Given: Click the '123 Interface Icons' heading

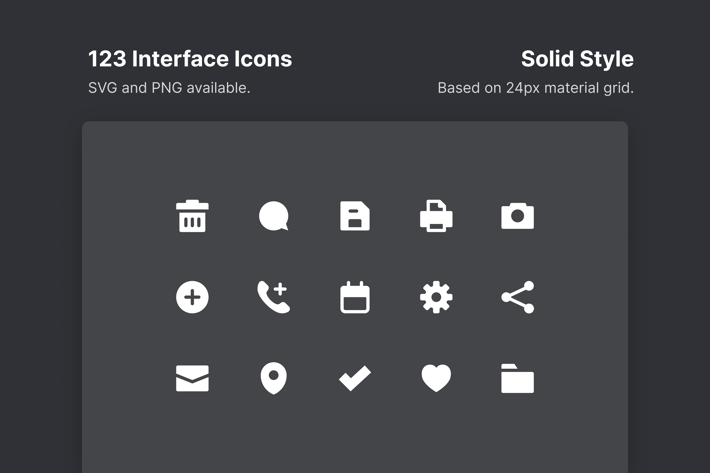Looking at the screenshot, I should click(x=190, y=59).
